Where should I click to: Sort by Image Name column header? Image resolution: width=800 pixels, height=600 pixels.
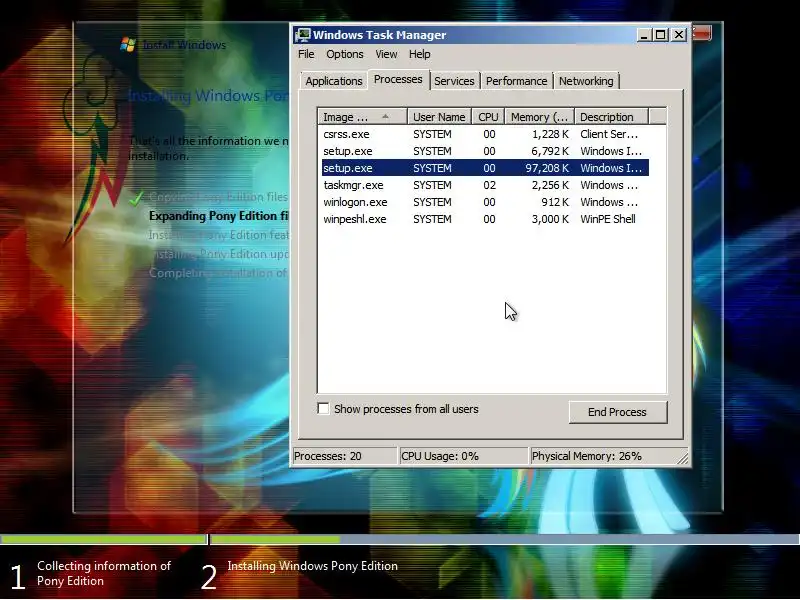(362, 117)
